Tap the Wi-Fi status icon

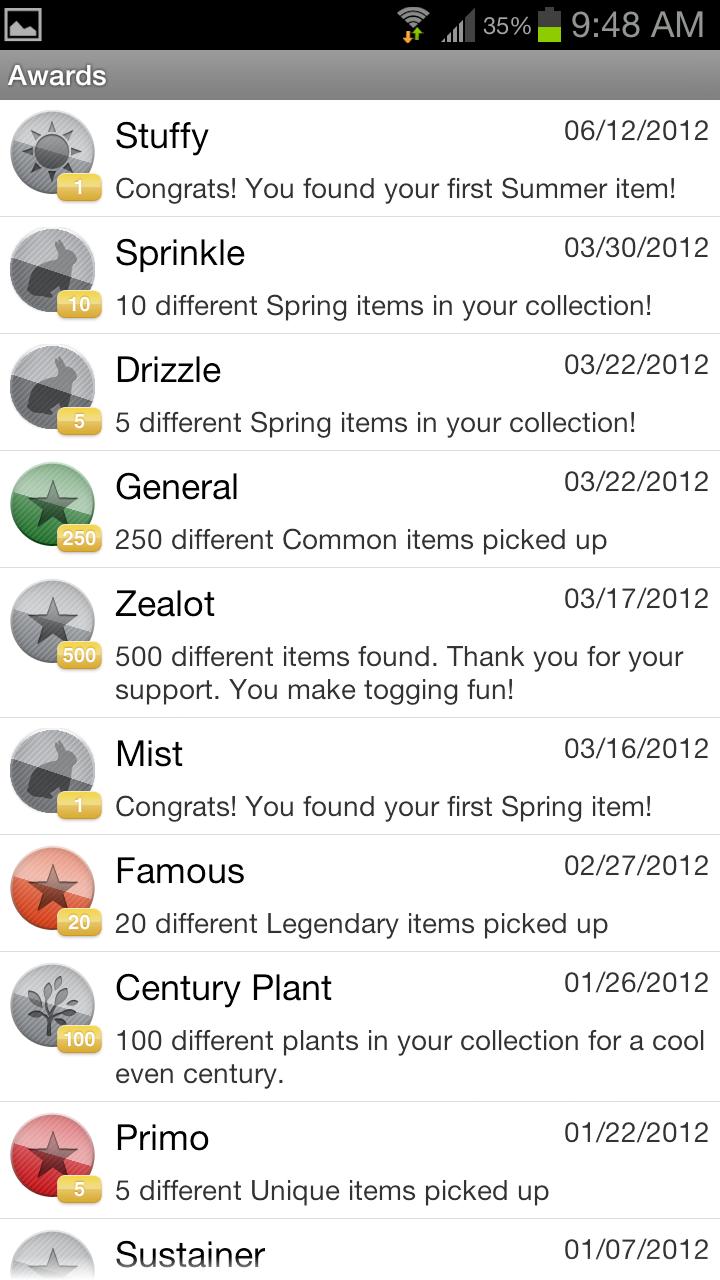point(413,24)
